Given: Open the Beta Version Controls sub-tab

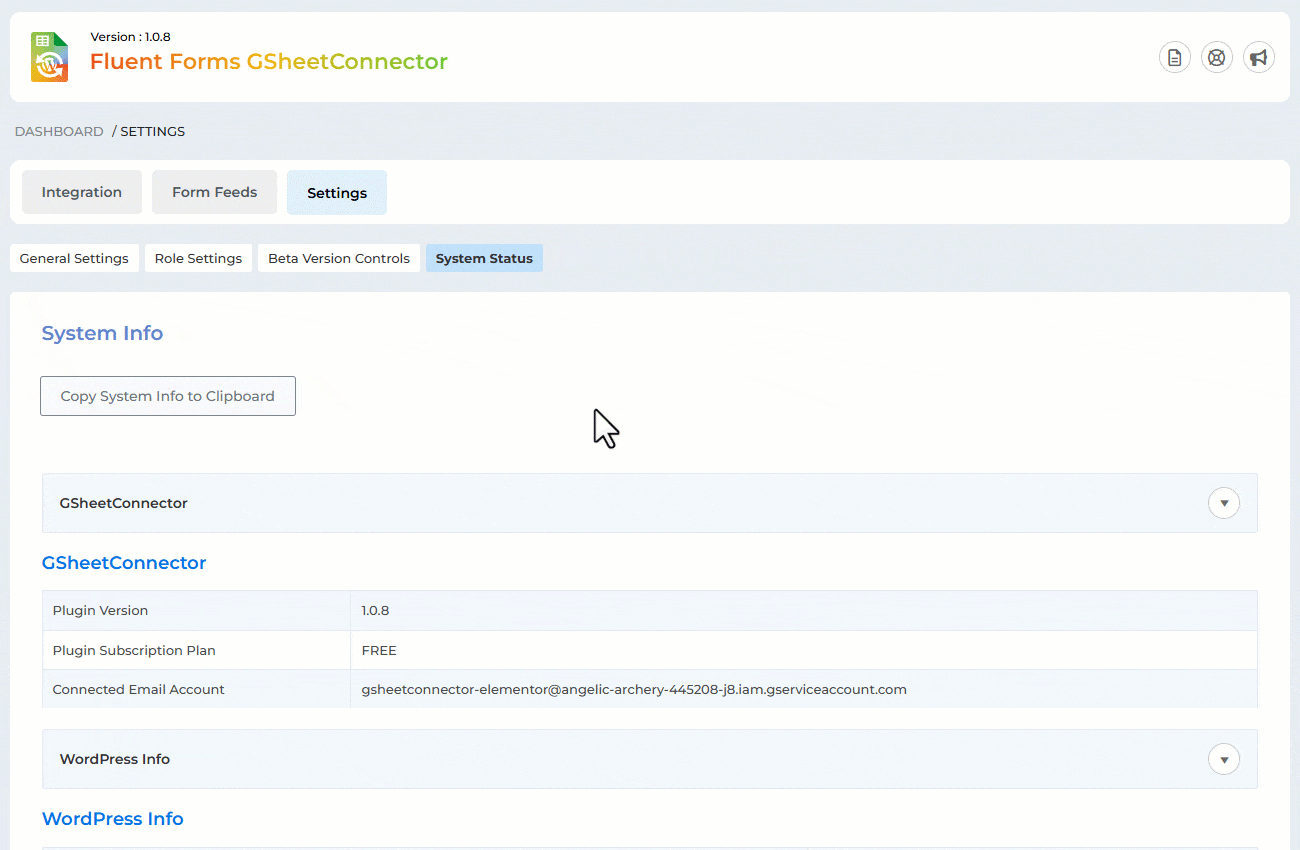Looking at the screenshot, I should (339, 258).
